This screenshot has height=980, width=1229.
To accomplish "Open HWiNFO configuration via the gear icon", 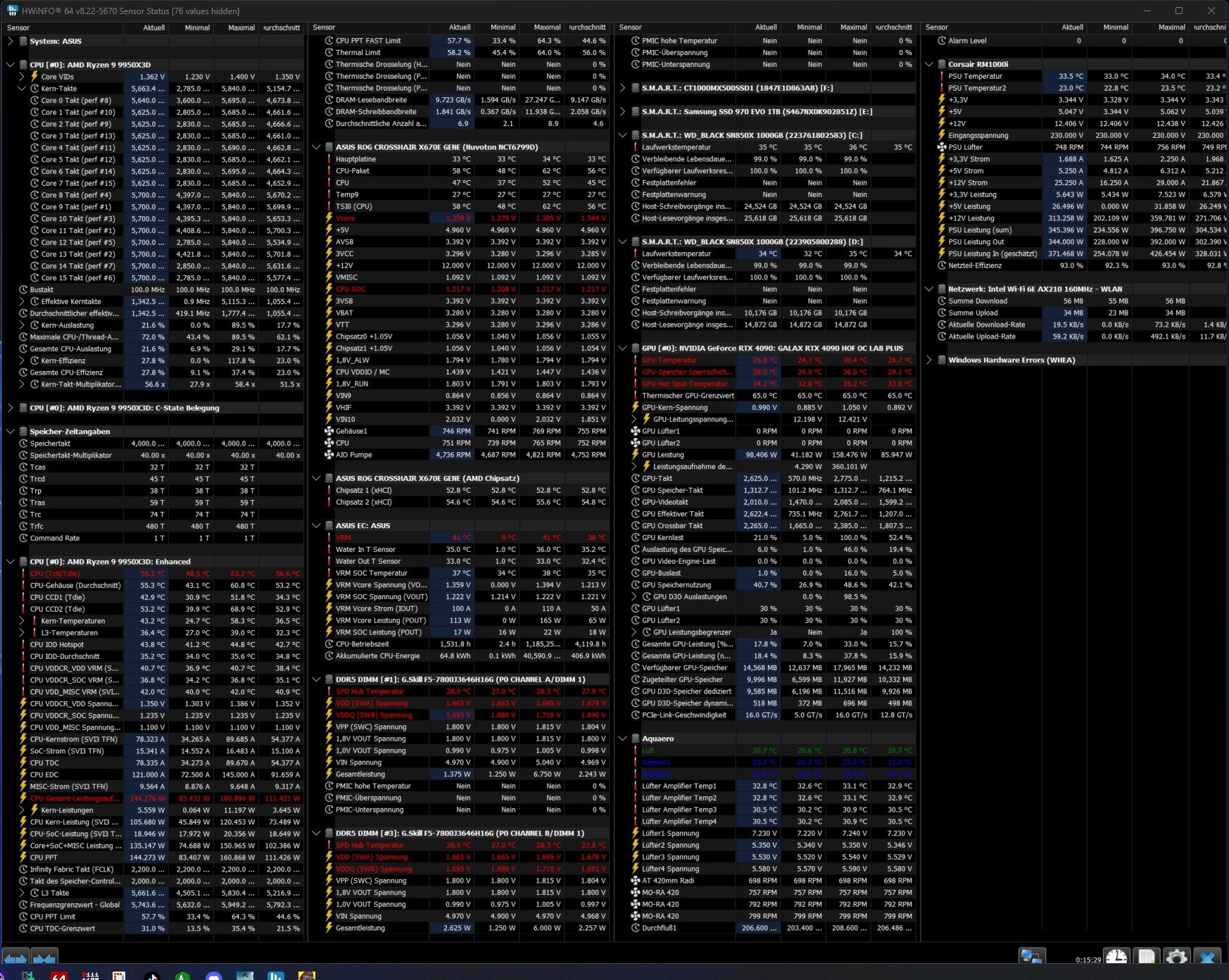I will (1177, 957).
